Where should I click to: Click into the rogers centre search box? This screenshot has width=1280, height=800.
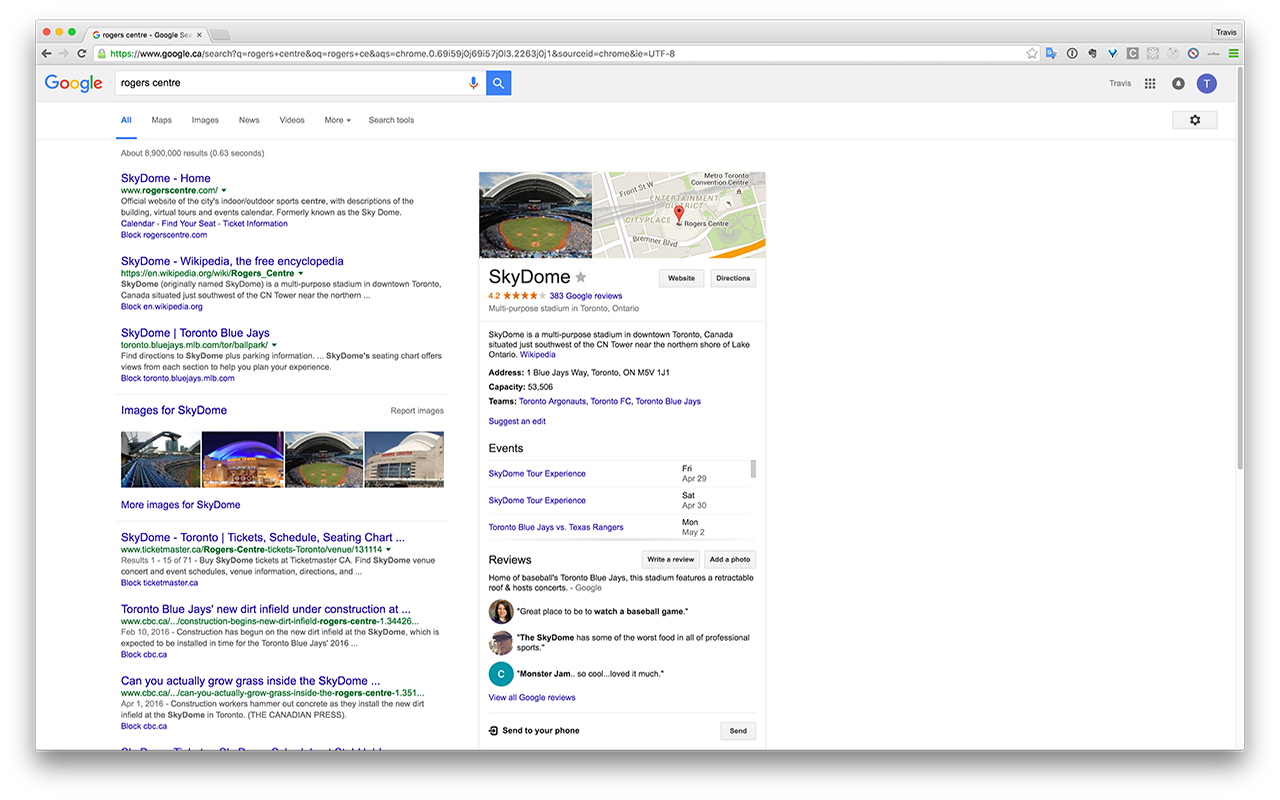[x=290, y=83]
